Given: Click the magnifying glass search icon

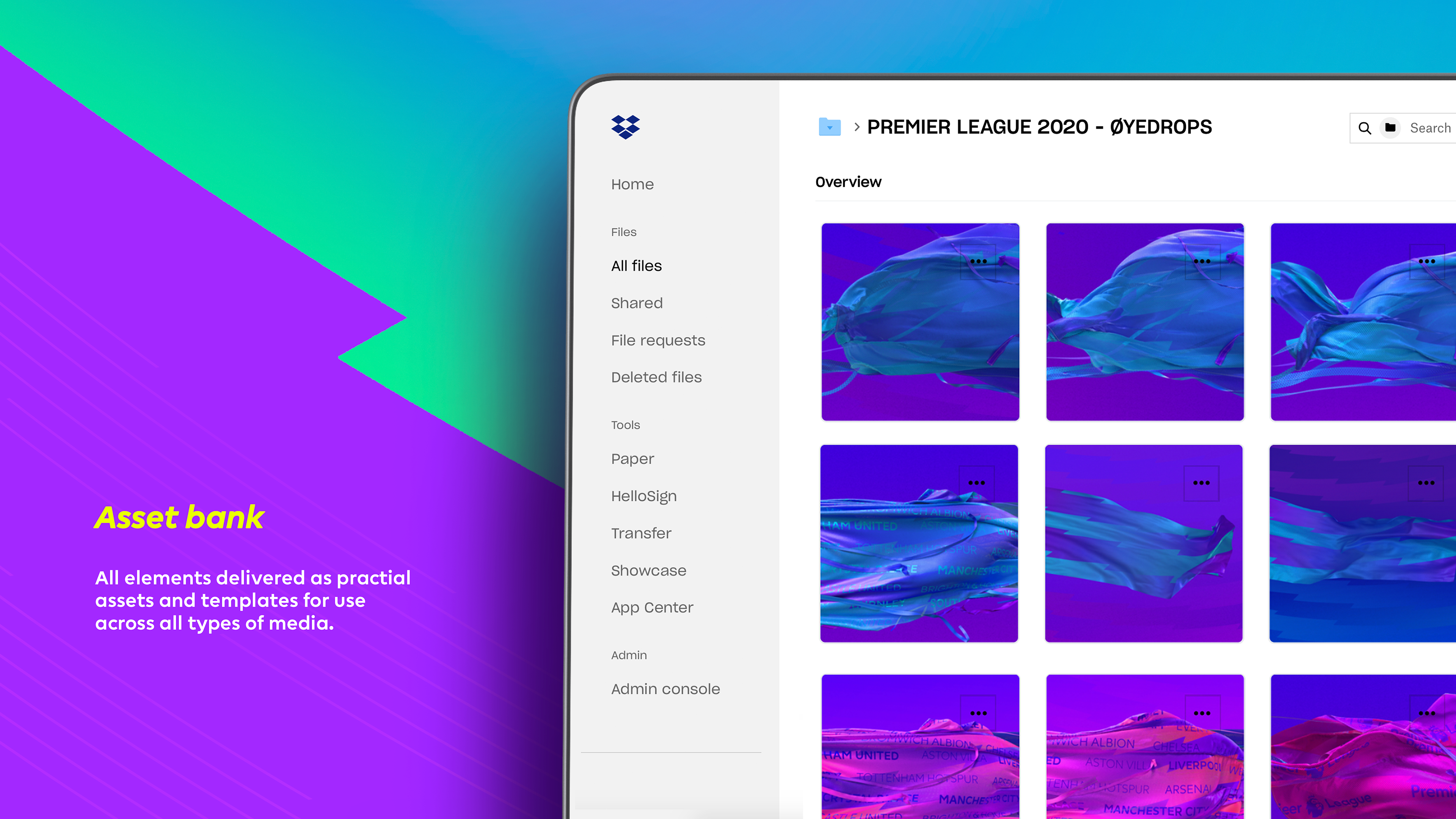Looking at the screenshot, I should click(1365, 128).
